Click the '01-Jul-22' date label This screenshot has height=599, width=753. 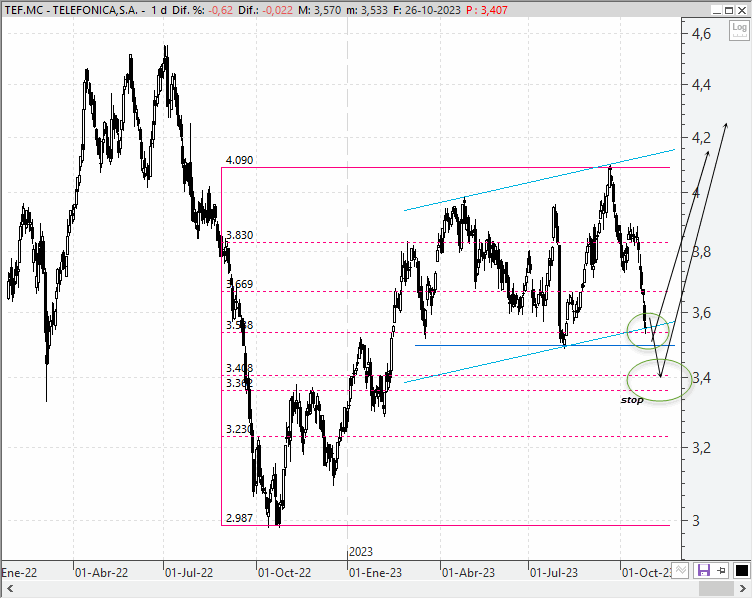pos(189,573)
